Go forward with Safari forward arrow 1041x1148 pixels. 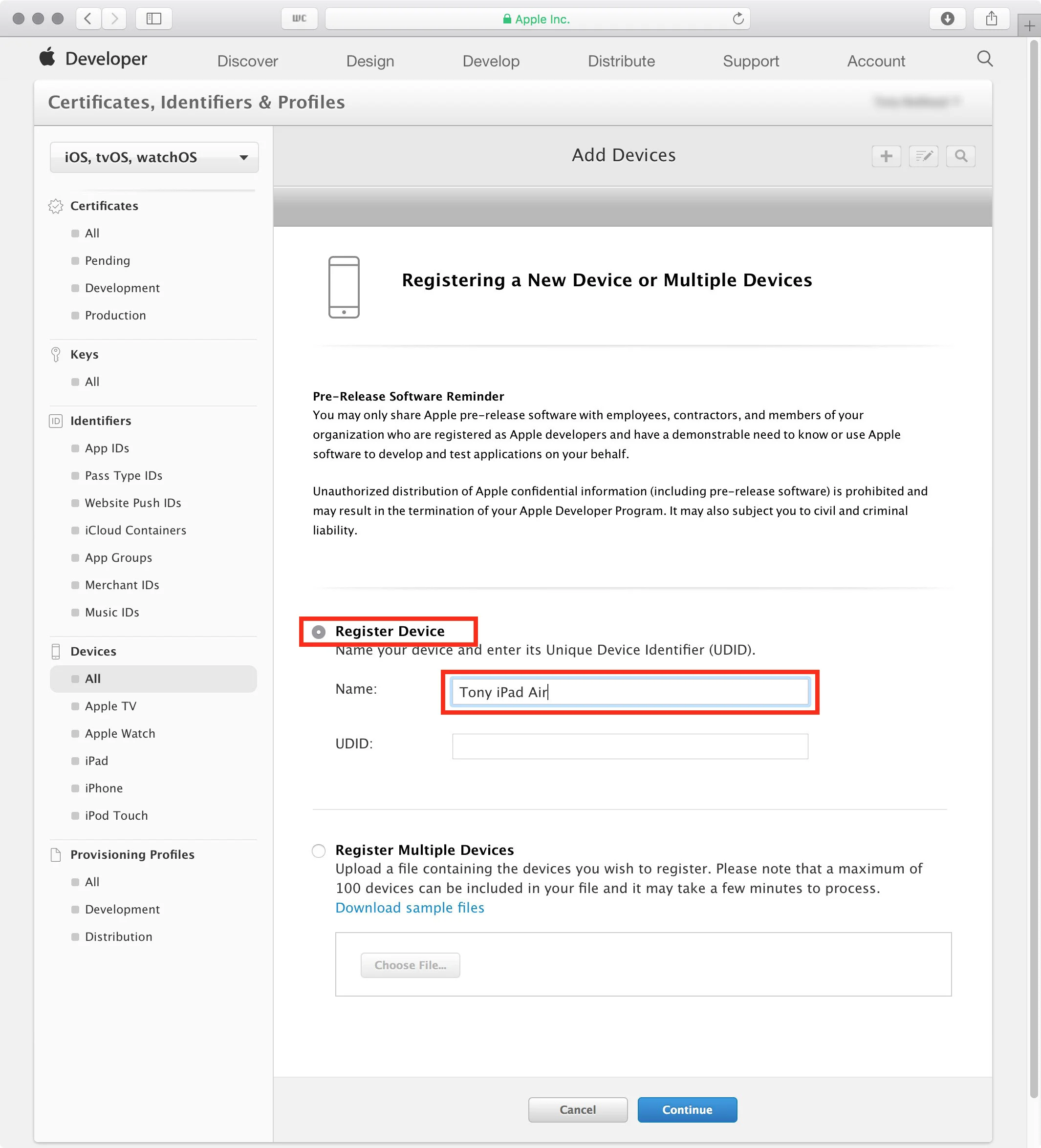(114, 19)
